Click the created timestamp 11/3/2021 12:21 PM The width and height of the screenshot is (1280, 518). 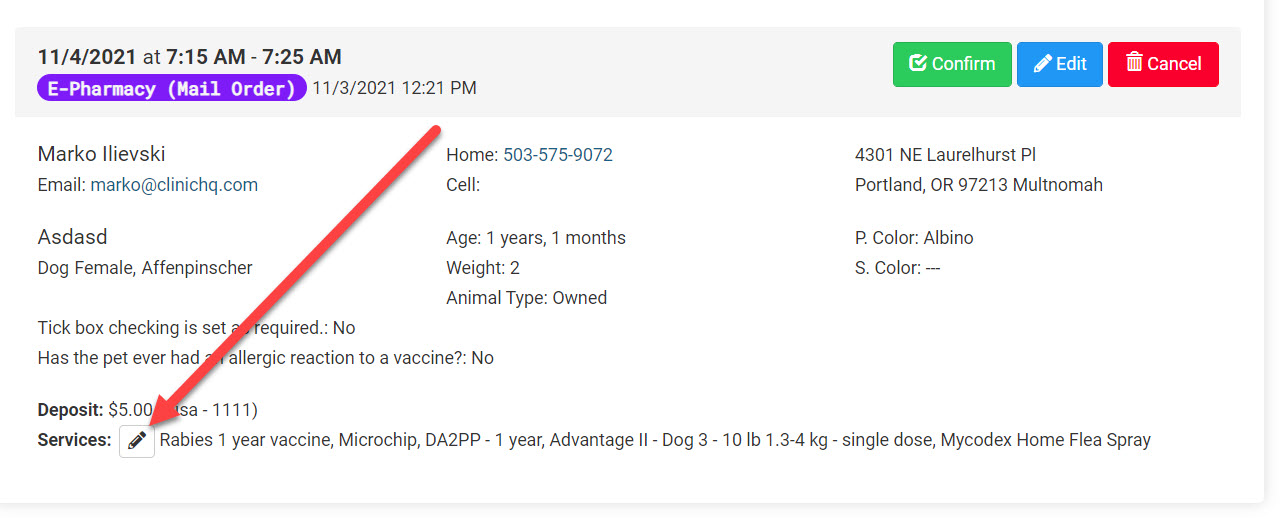(394, 88)
